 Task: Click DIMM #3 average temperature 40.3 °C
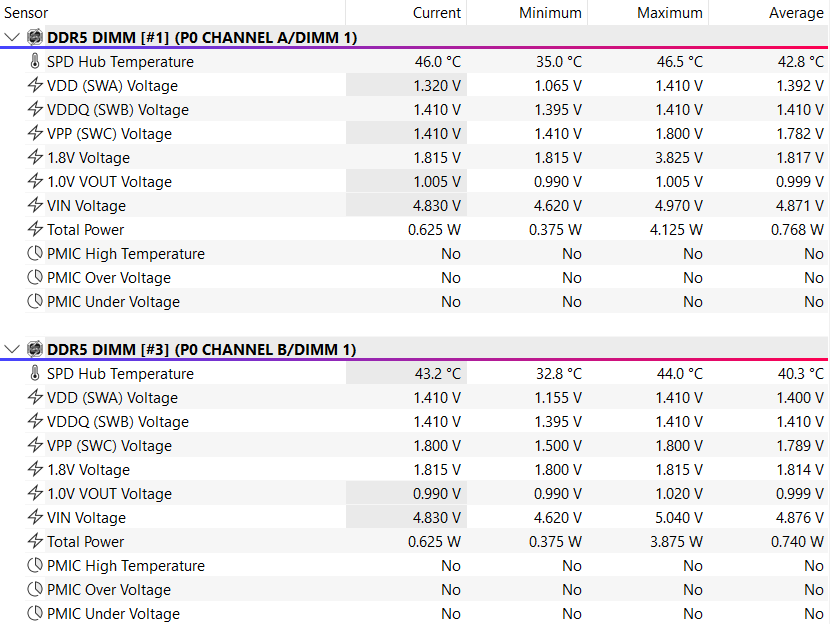click(x=800, y=373)
